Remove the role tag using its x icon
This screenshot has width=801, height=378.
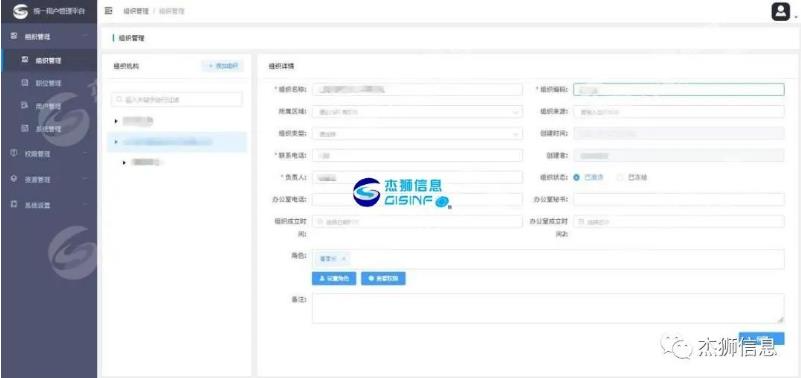[343, 259]
